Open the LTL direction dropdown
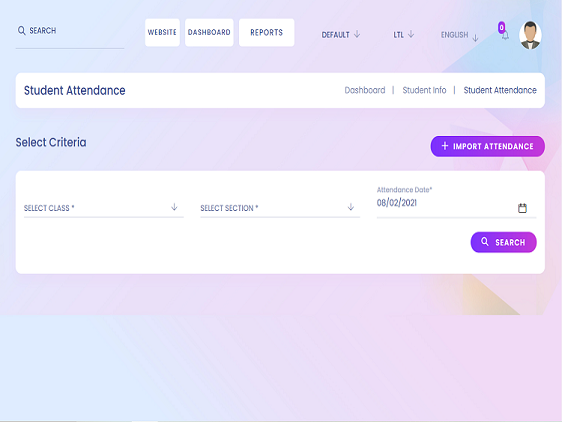The image size is (562, 422). click(404, 35)
